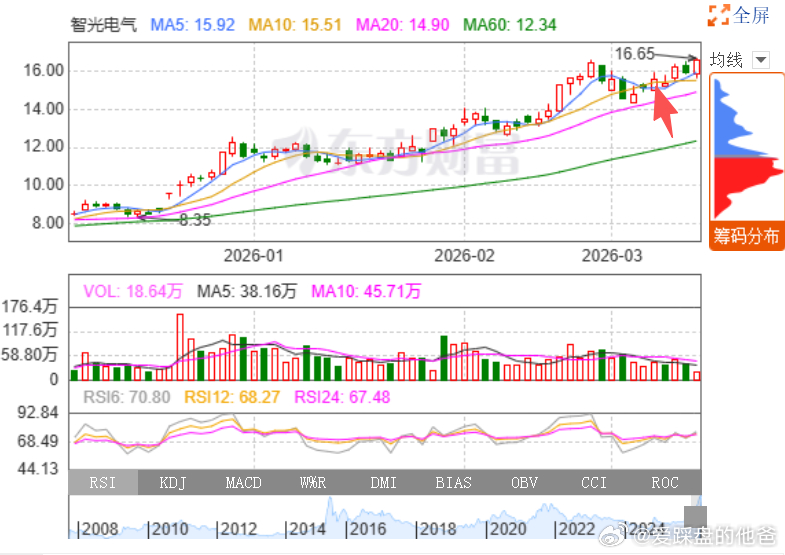Click the 2026-01 date axis label

pos(253,256)
